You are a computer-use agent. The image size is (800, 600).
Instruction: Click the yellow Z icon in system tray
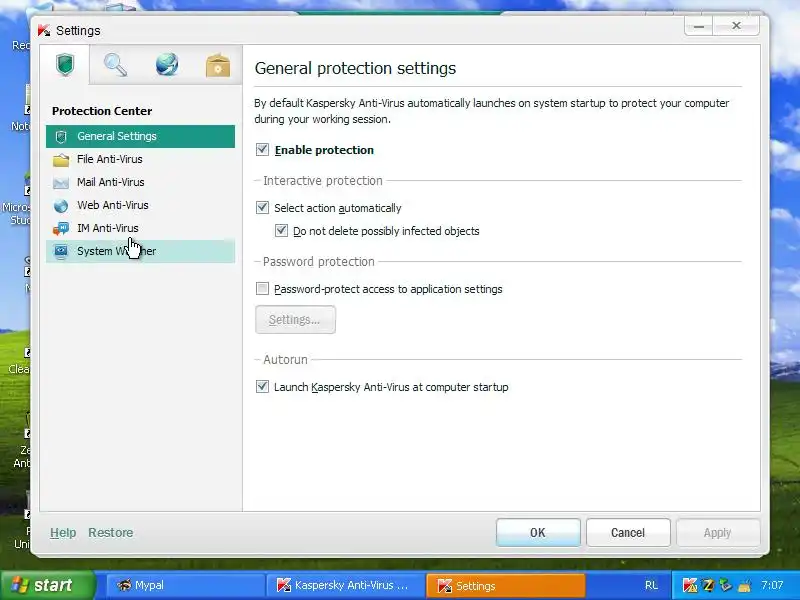click(x=708, y=585)
